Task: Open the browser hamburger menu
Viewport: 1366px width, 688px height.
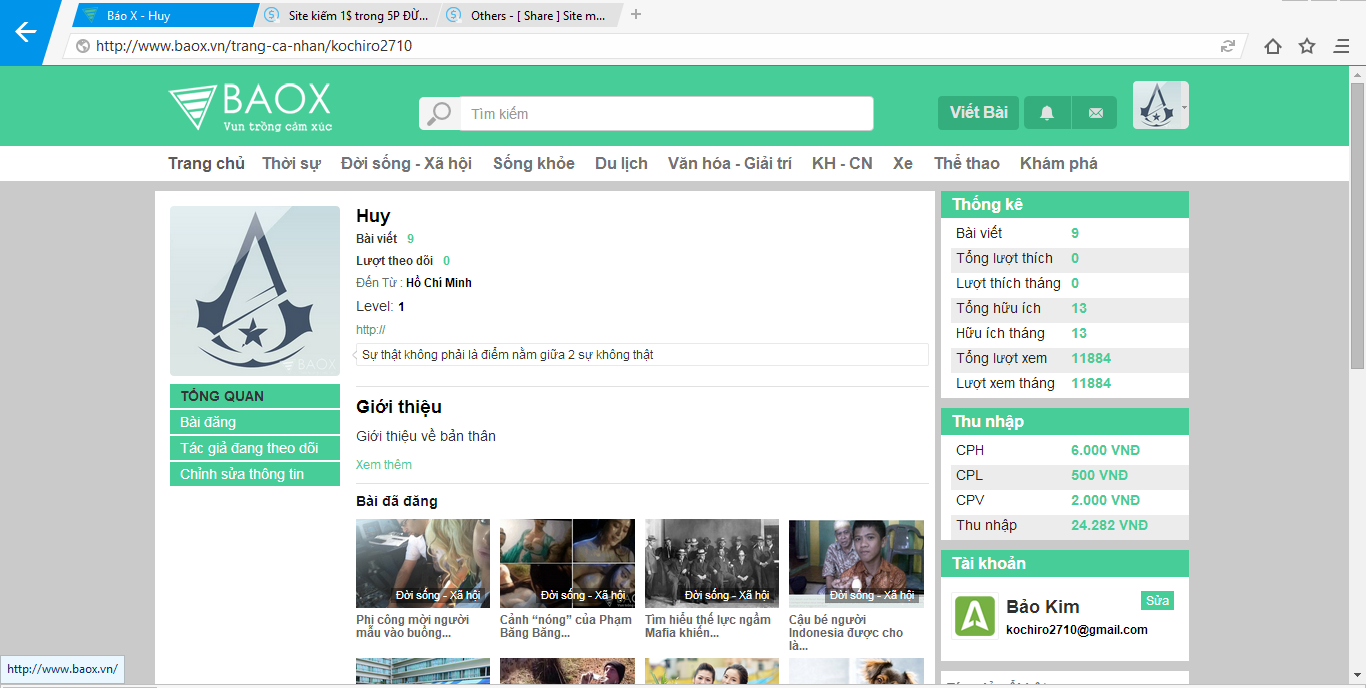Action: coord(1341,46)
